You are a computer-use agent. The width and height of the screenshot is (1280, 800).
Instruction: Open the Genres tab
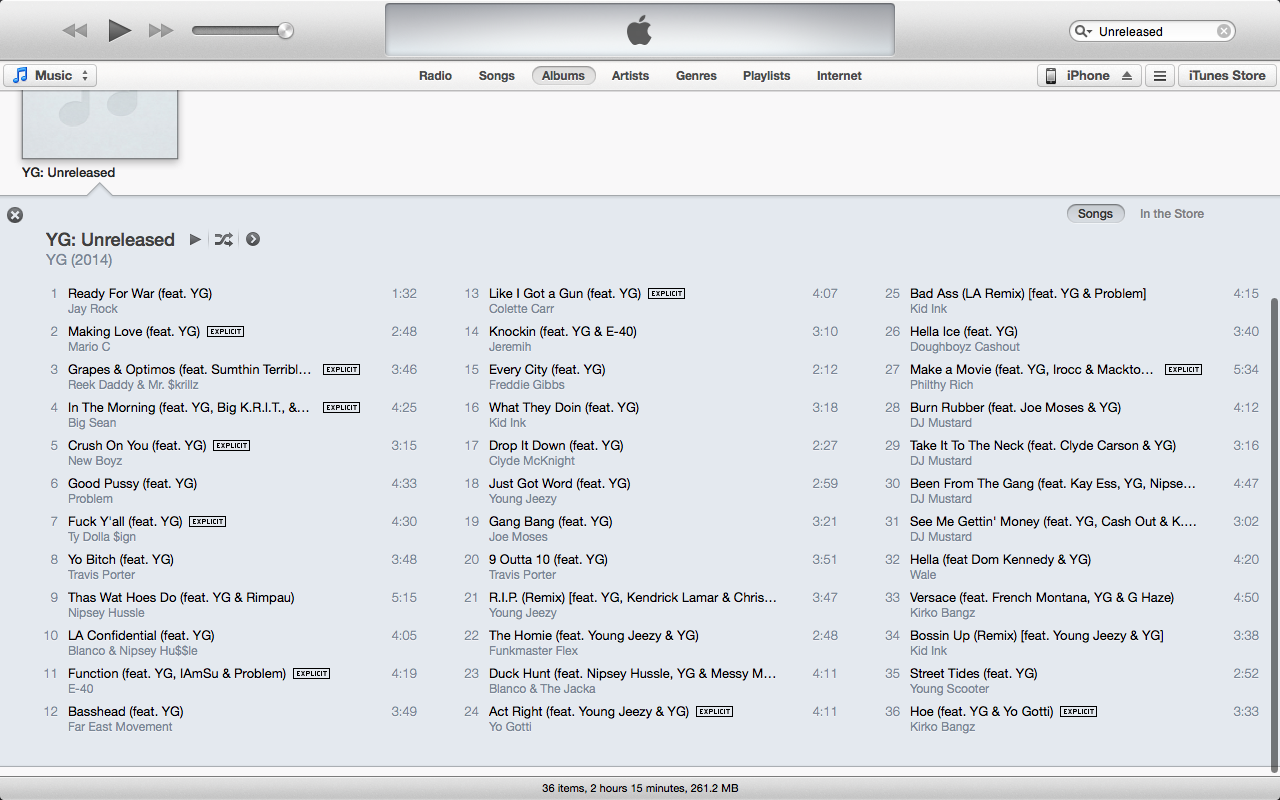click(696, 75)
